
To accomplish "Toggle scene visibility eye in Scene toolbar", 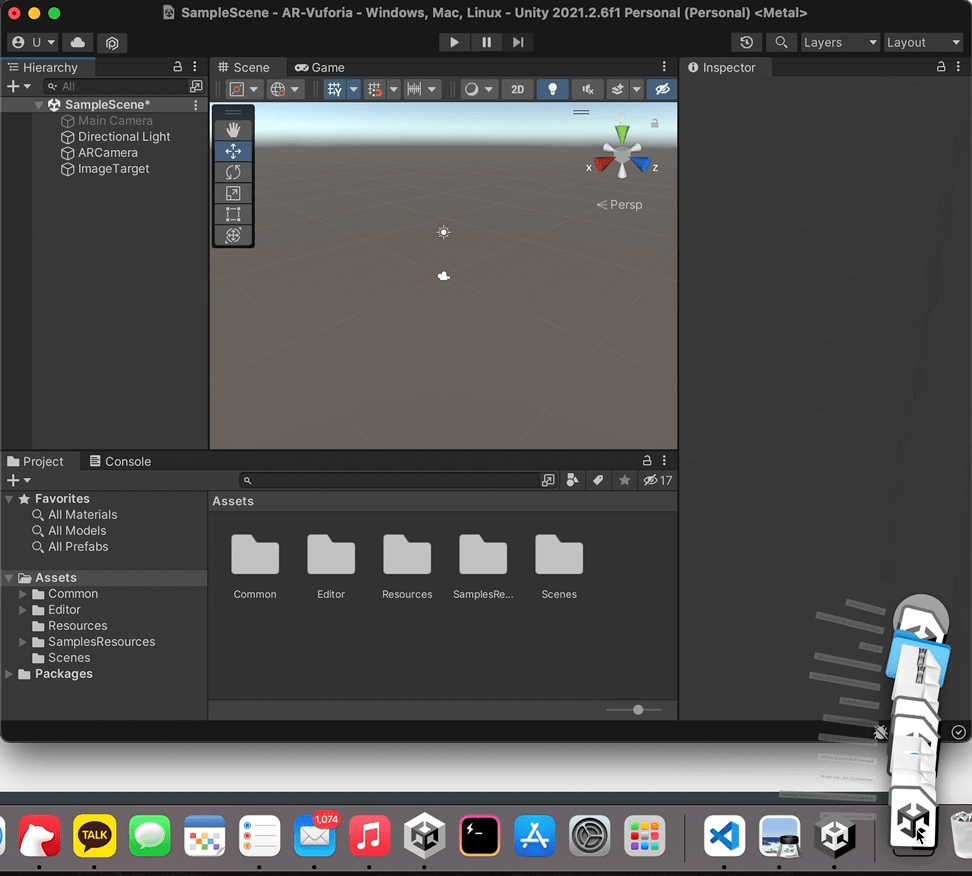I will [x=662, y=89].
